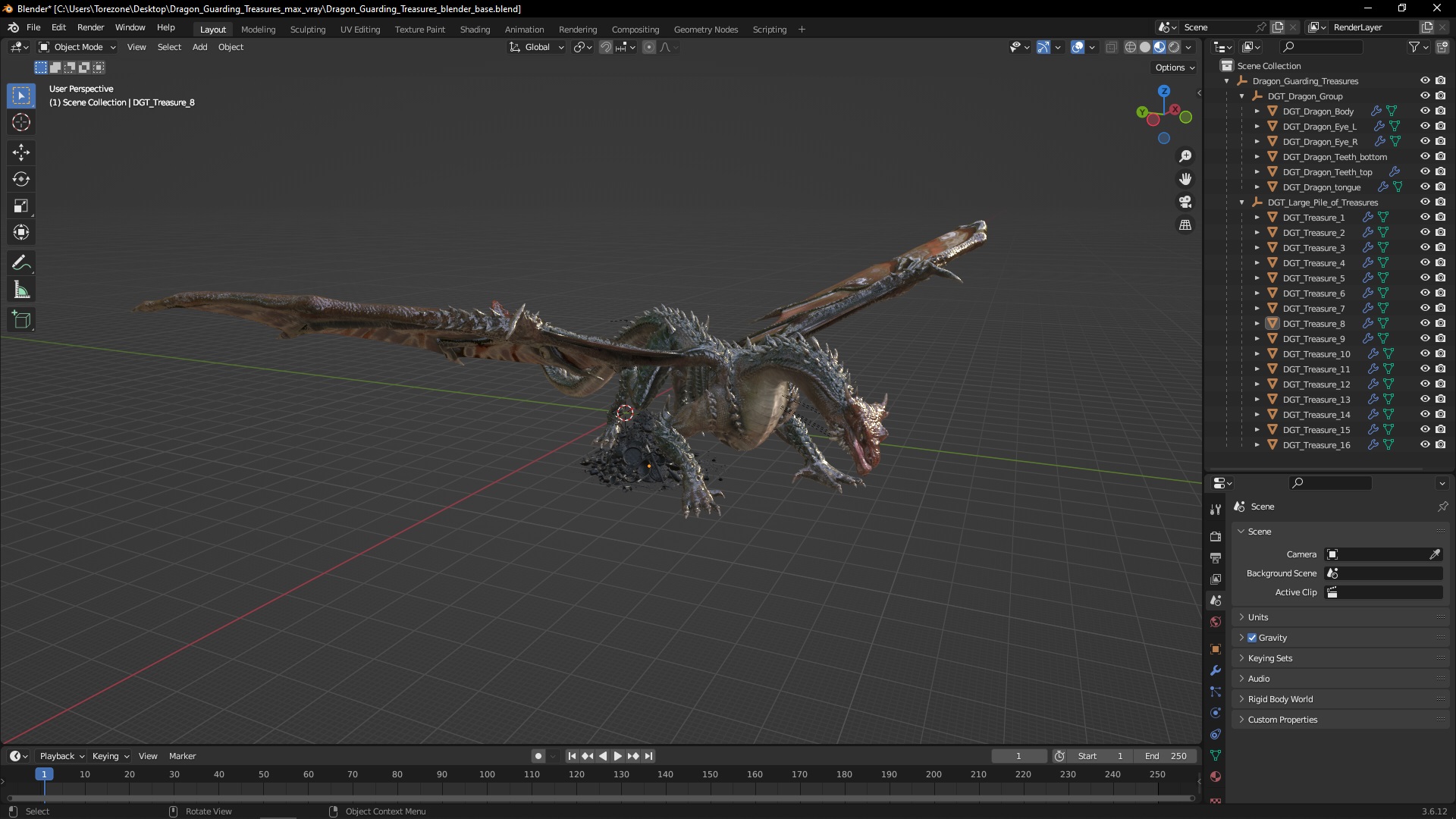This screenshot has width=1456, height=819.
Task: Select the Transform tool
Action: click(x=21, y=233)
